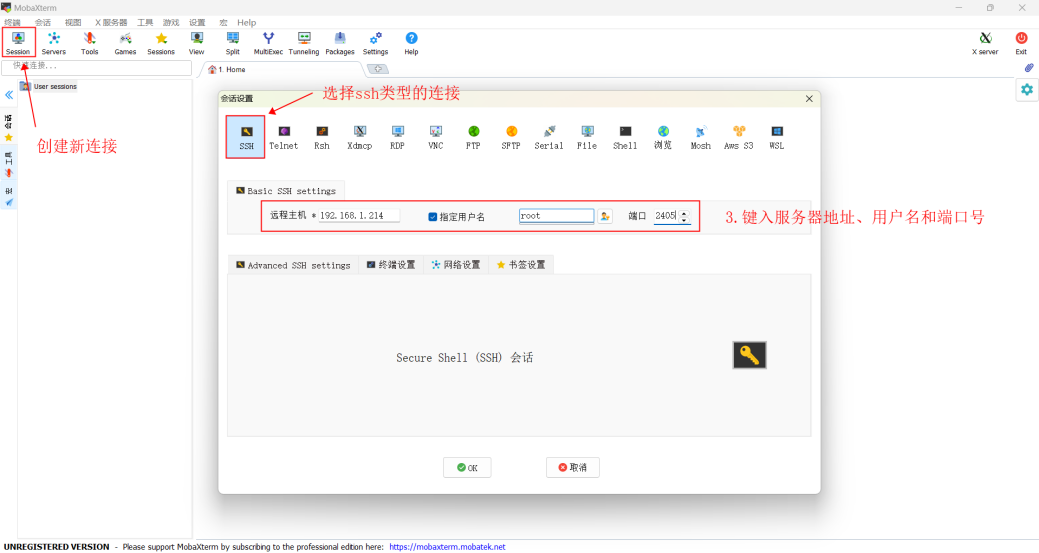Open the 终端设置 tab
1039x553 pixels.
click(x=391, y=265)
